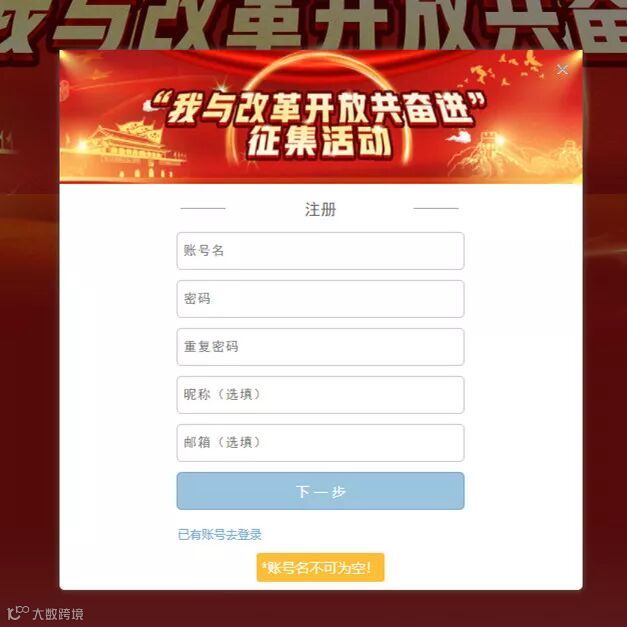Open the 已有账号去登录 login link
Image resolution: width=627 pixels, height=627 pixels.
(220, 534)
